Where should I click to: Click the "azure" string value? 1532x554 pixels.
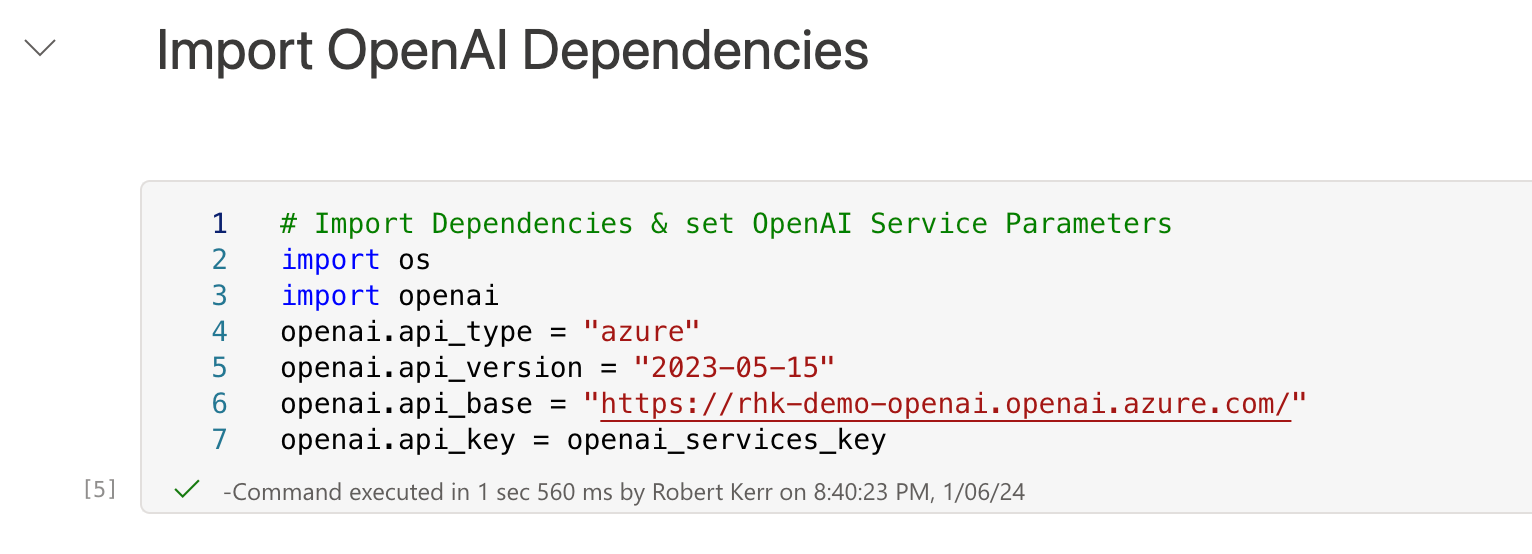(642, 332)
